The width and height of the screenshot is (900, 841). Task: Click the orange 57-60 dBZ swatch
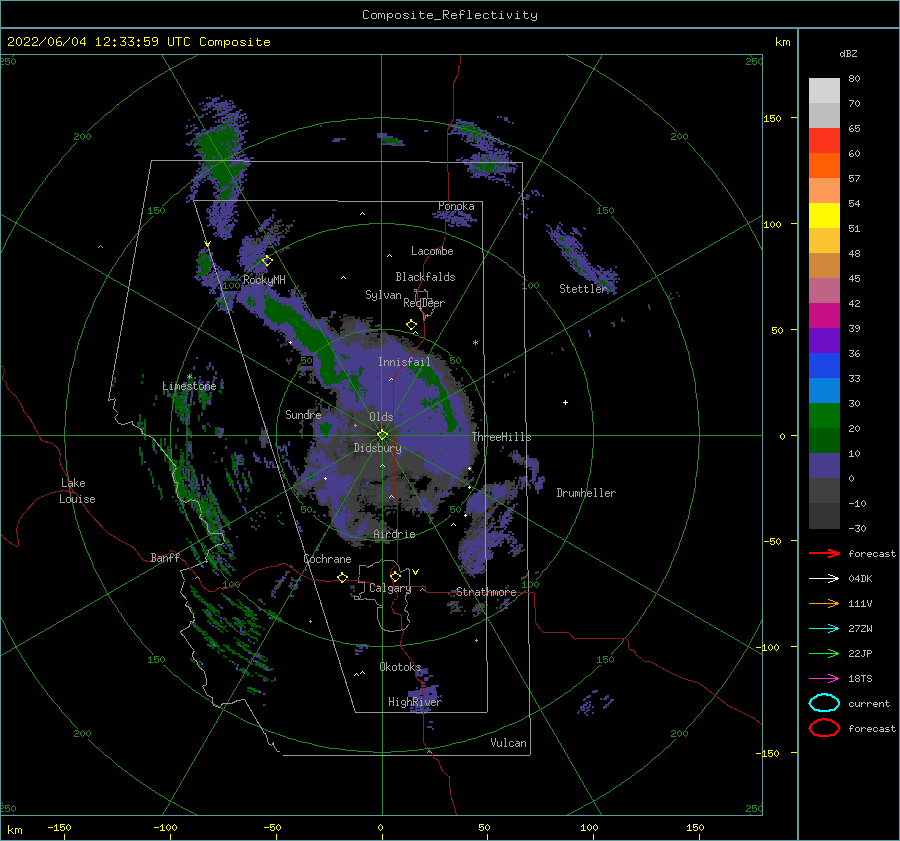tap(824, 166)
